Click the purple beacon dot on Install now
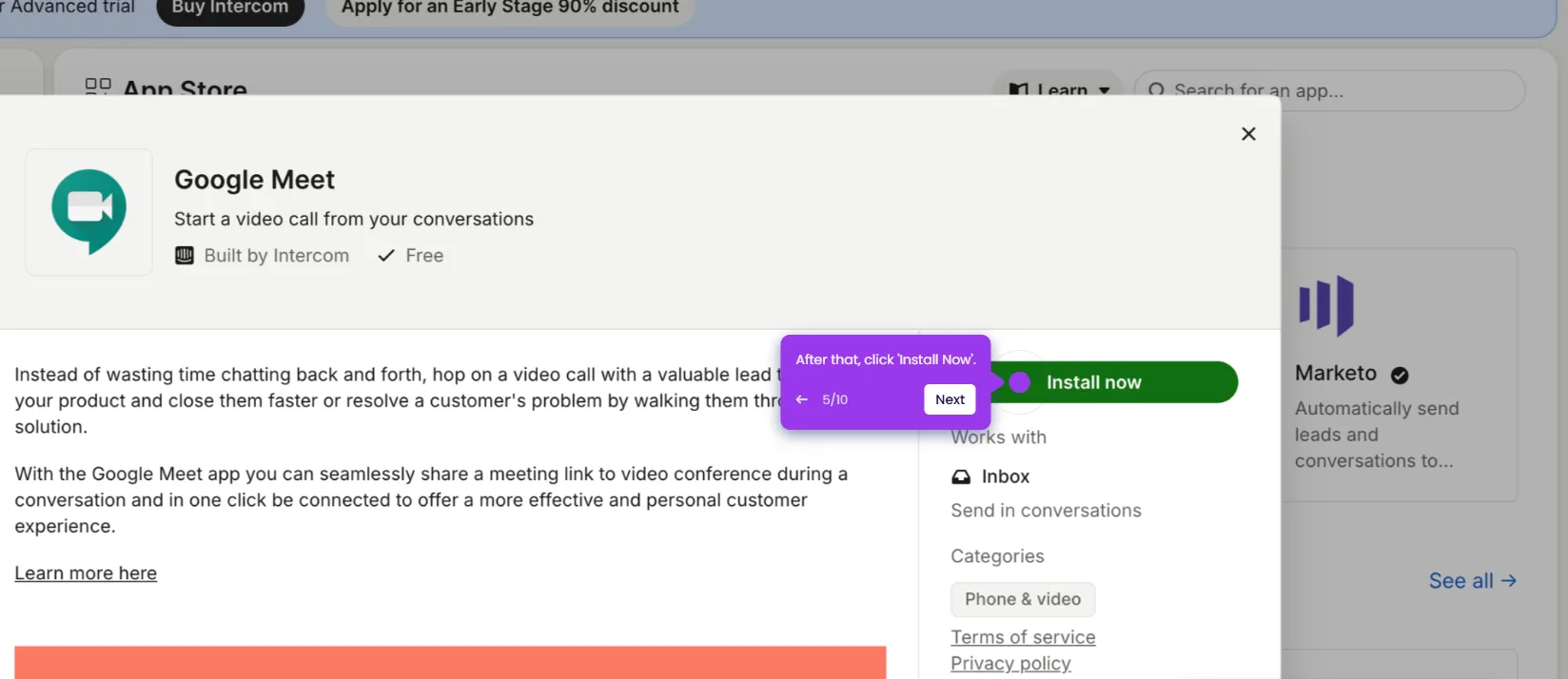This screenshot has height=679, width=1568. 1019,382
